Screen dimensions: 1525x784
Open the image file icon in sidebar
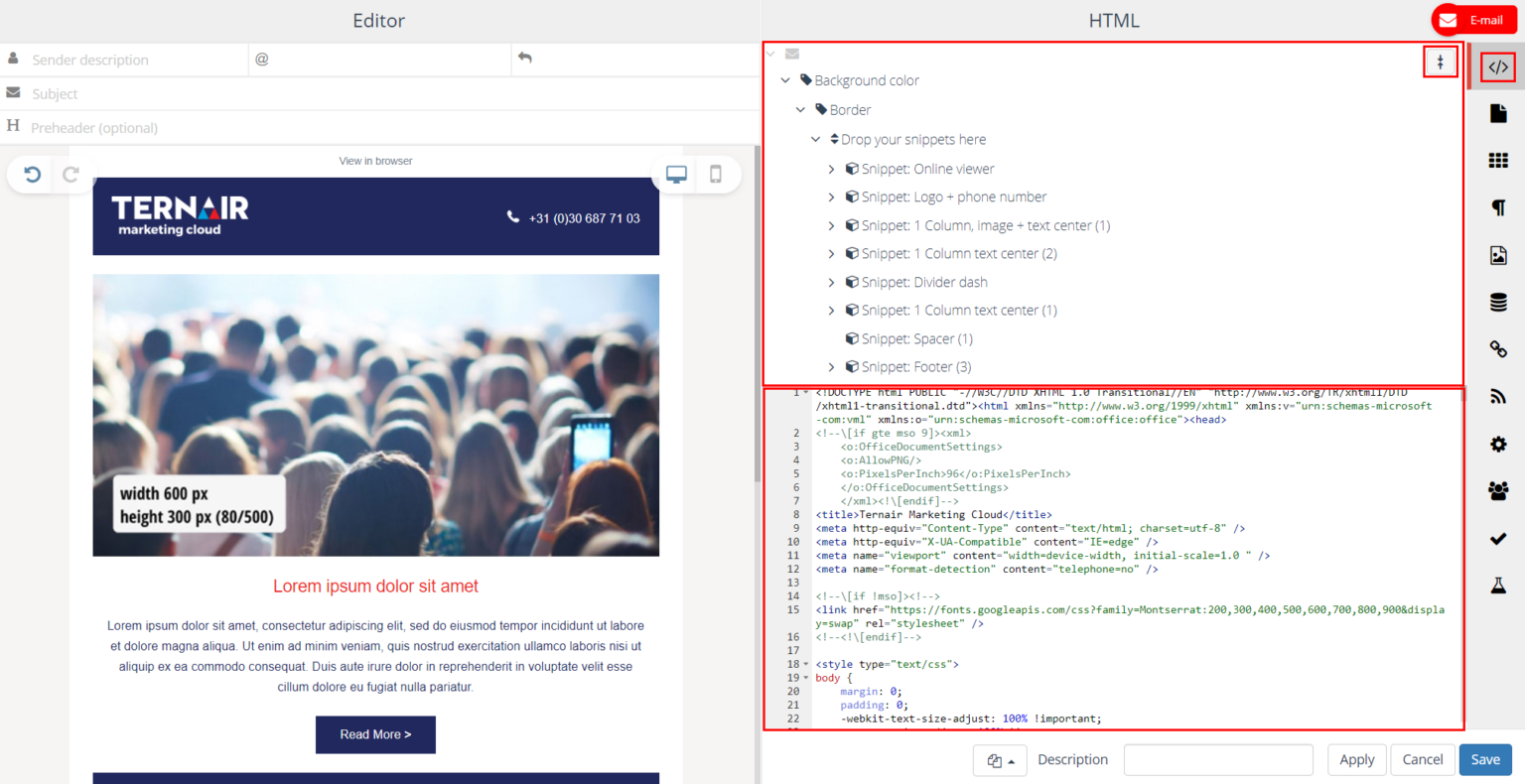(x=1498, y=255)
